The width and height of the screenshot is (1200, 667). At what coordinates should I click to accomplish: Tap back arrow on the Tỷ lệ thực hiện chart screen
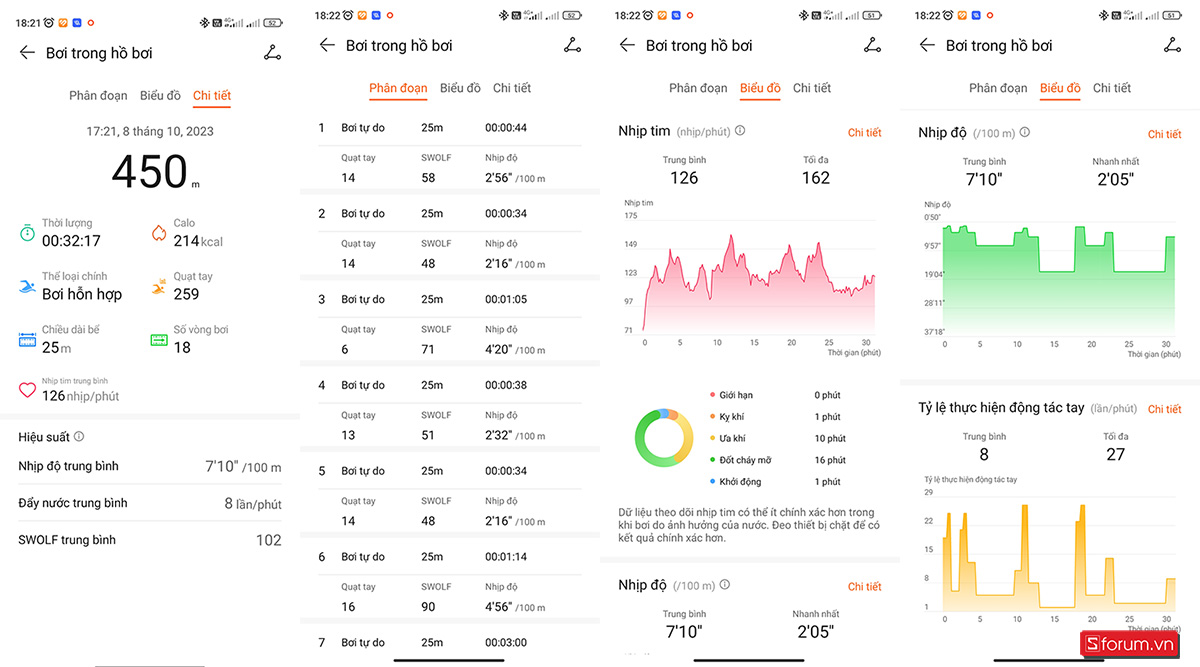(x=927, y=45)
